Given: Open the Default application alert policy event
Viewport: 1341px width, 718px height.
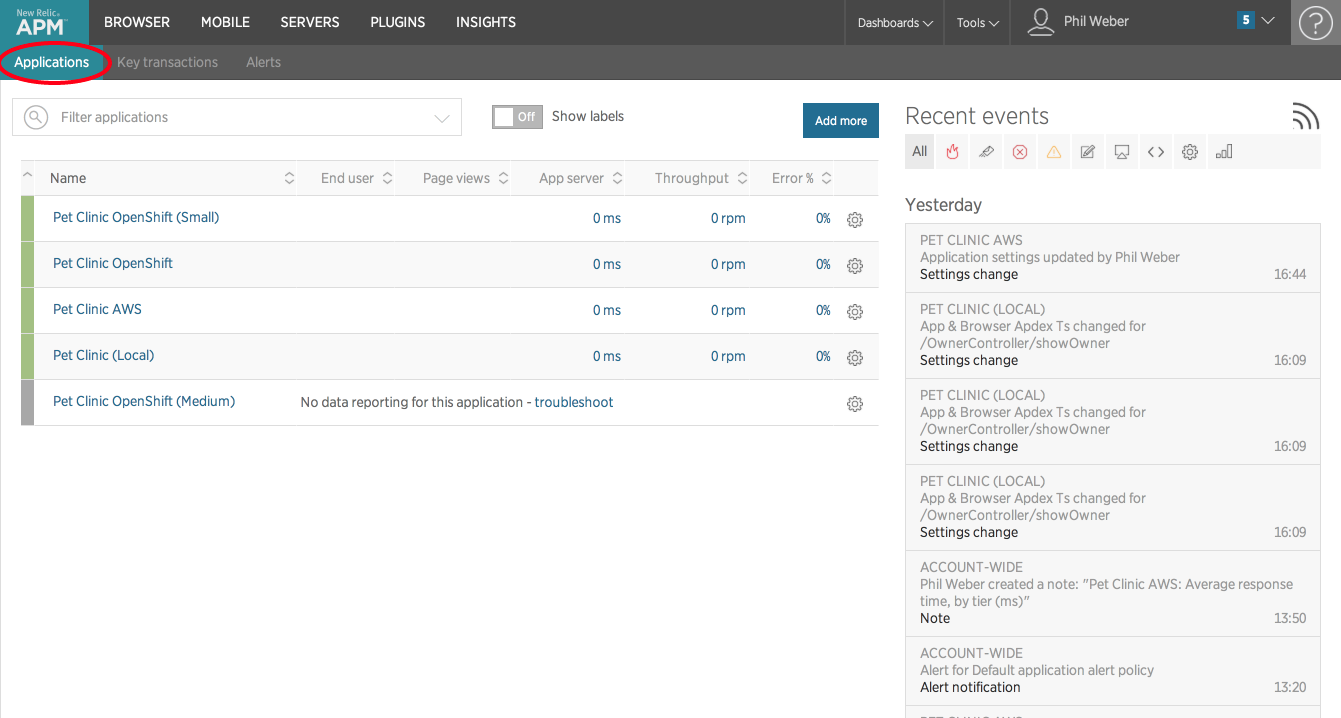Looking at the screenshot, I should pyautogui.click(x=1113, y=671).
